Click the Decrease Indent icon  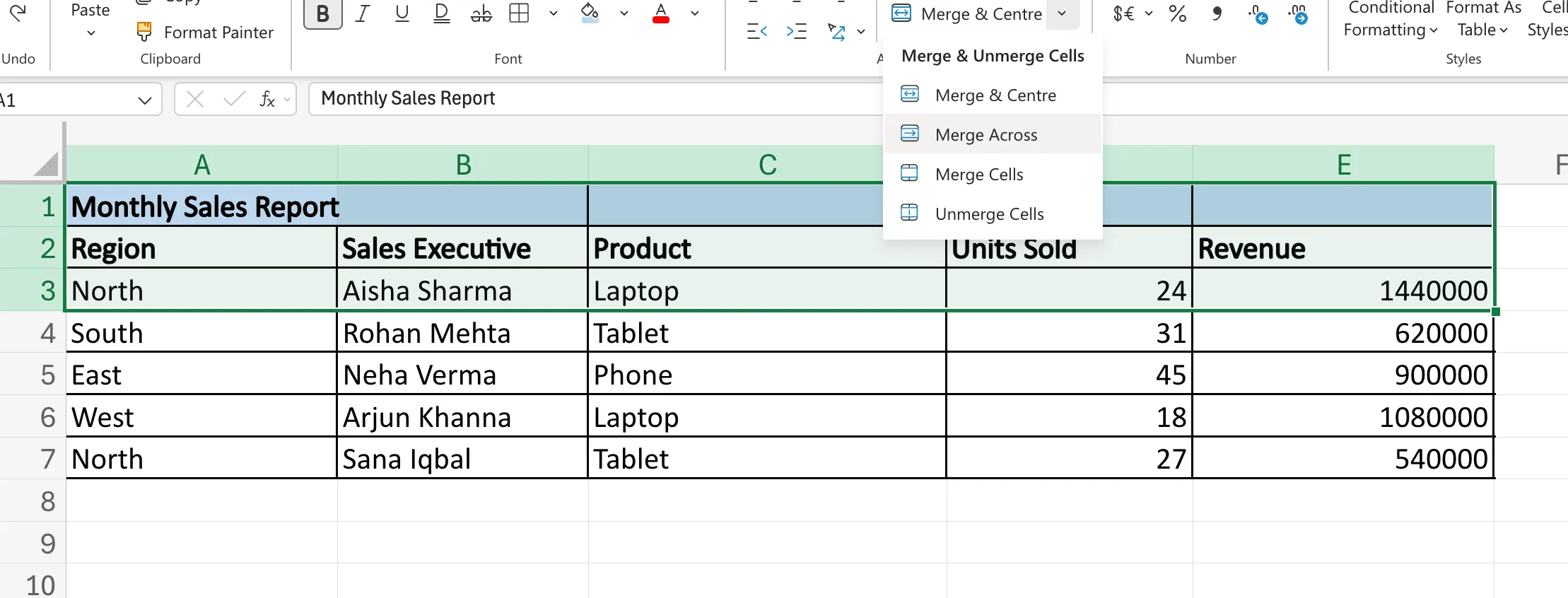[756, 32]
